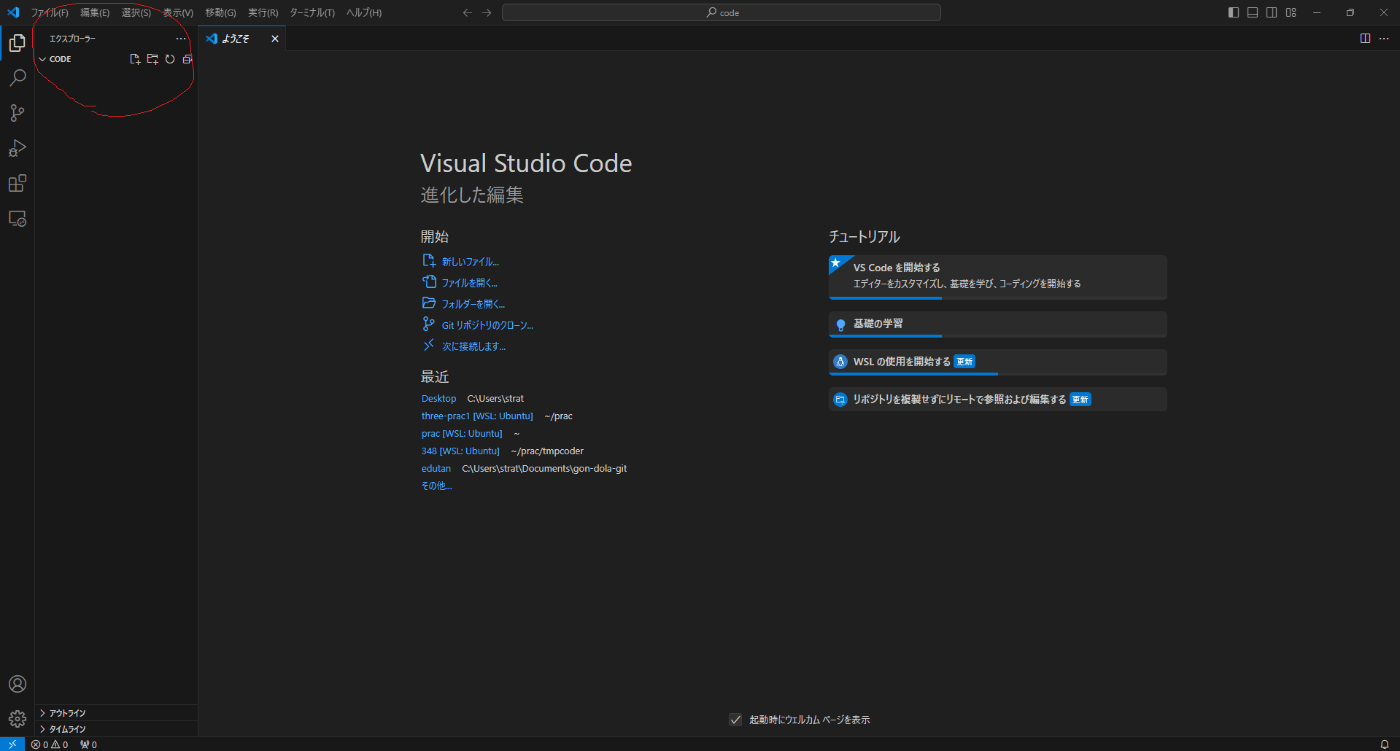
Task: Open the Explorer view in activity bar
Action: (x=17, y=42)
